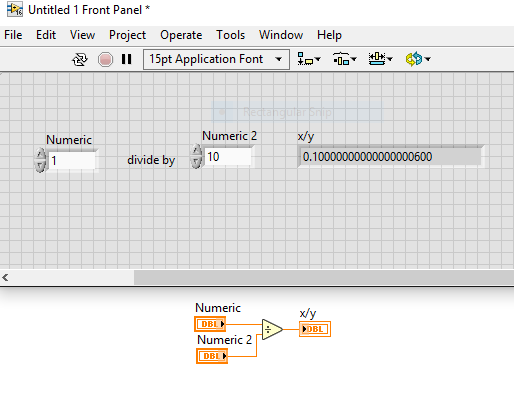The height and width of the screenshot is (396, 514).
Task: Select the x/y DBL indicator terminal
Action: (x=315, y=329)
